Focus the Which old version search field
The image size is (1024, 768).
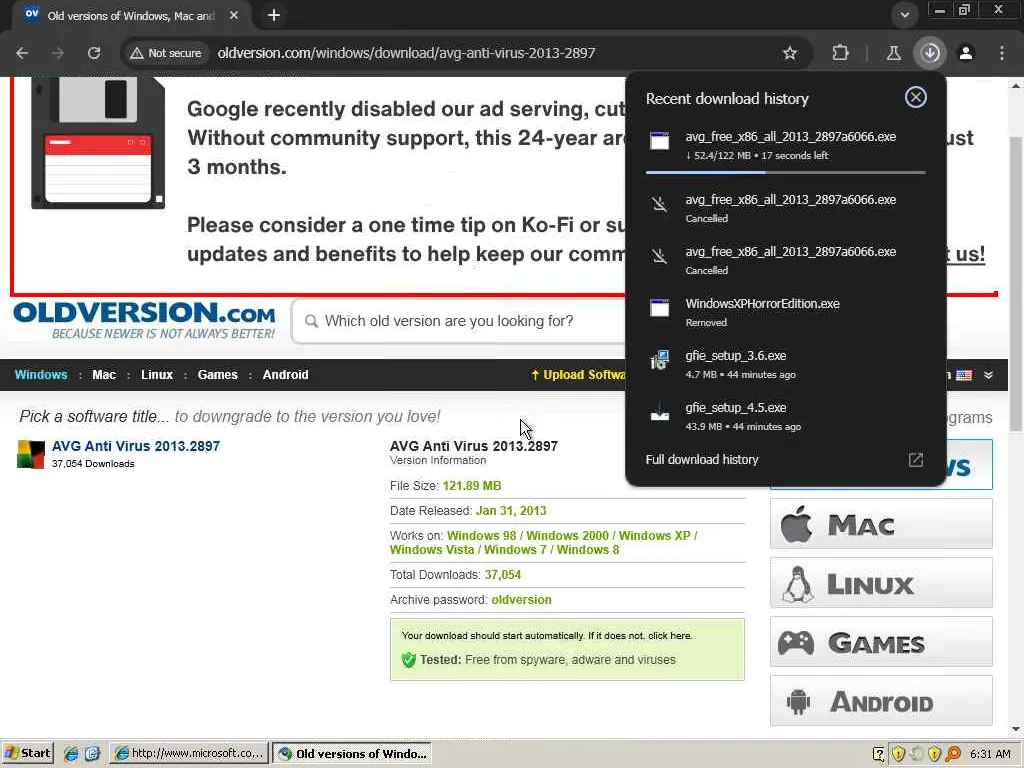coord(460,321)
